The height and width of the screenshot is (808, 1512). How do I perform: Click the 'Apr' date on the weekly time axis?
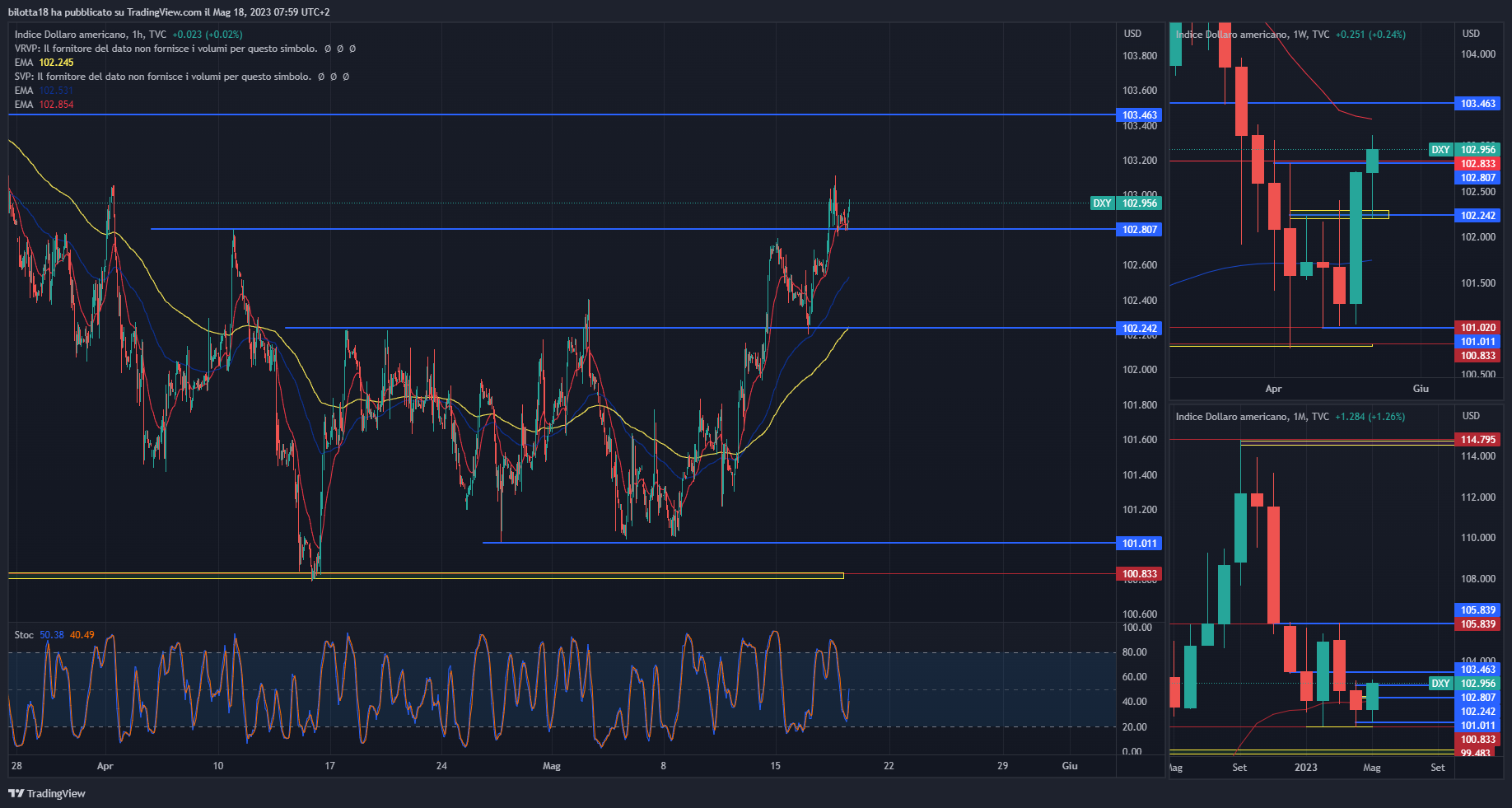point(1273,389)
